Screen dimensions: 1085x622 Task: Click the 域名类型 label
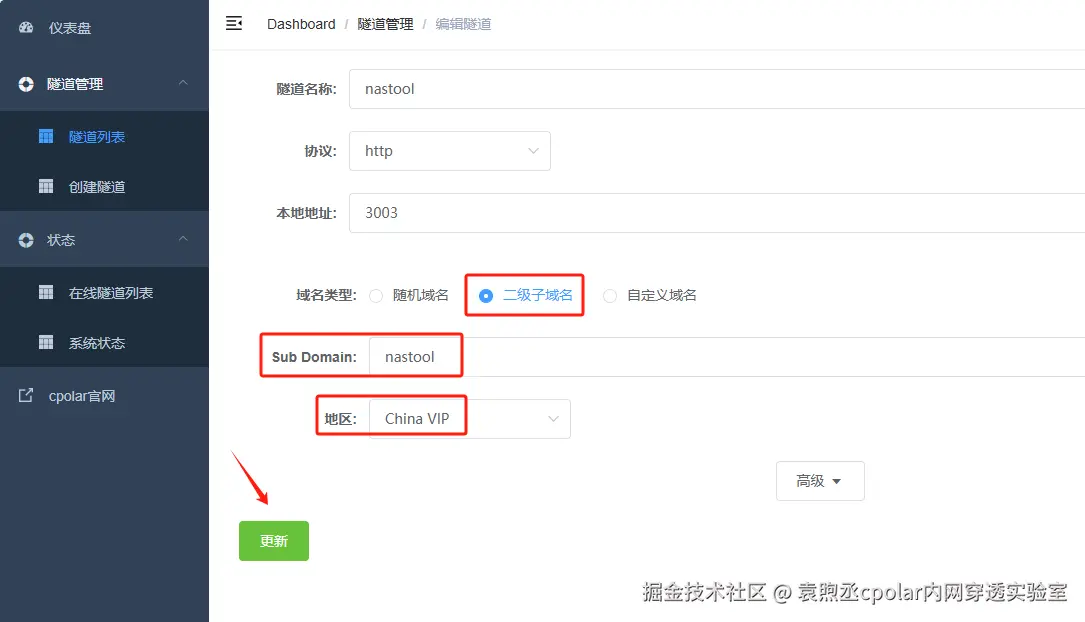[326, 295]
